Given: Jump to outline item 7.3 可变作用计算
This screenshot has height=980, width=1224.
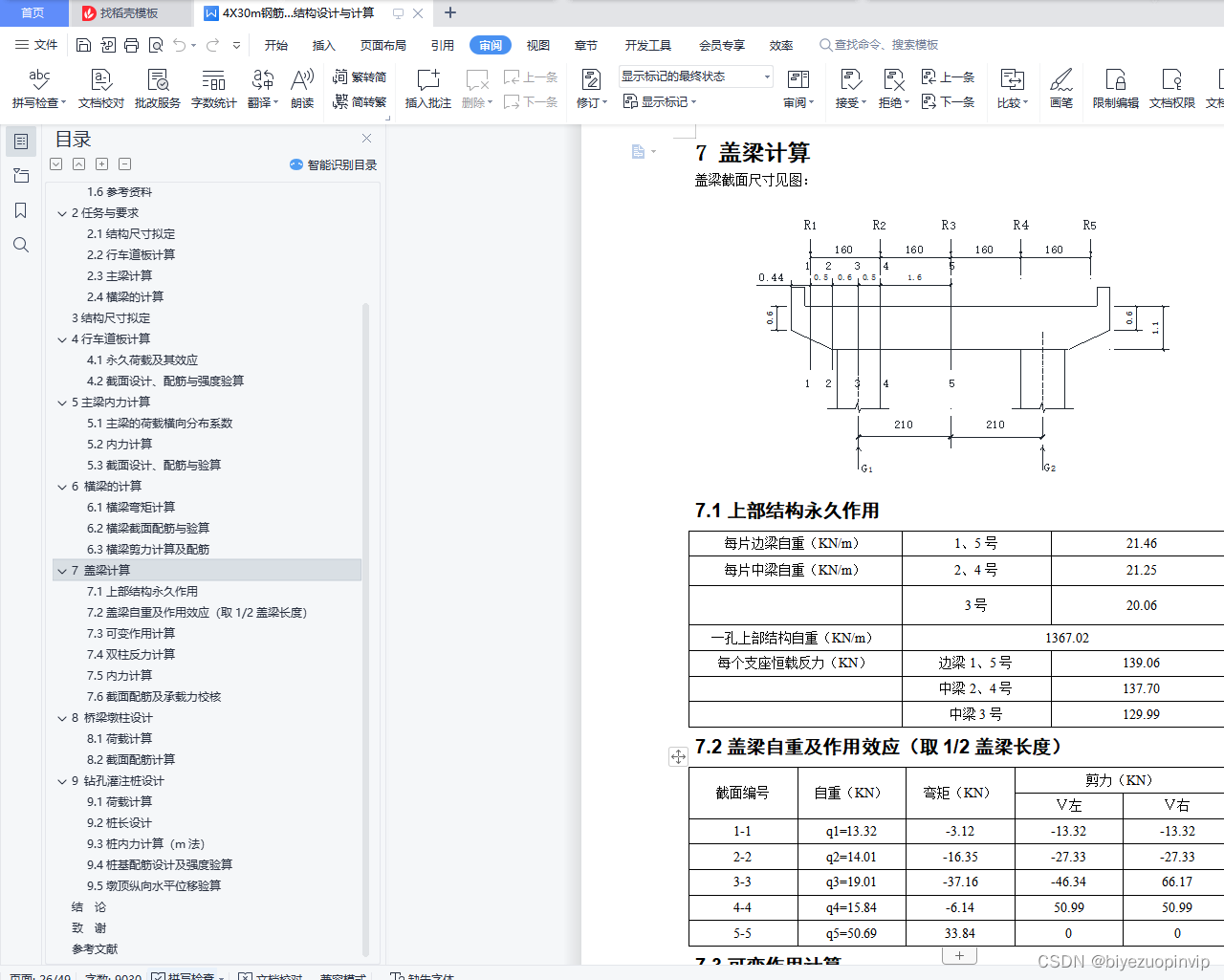Looking at the screenshot, I should (131, 634).
